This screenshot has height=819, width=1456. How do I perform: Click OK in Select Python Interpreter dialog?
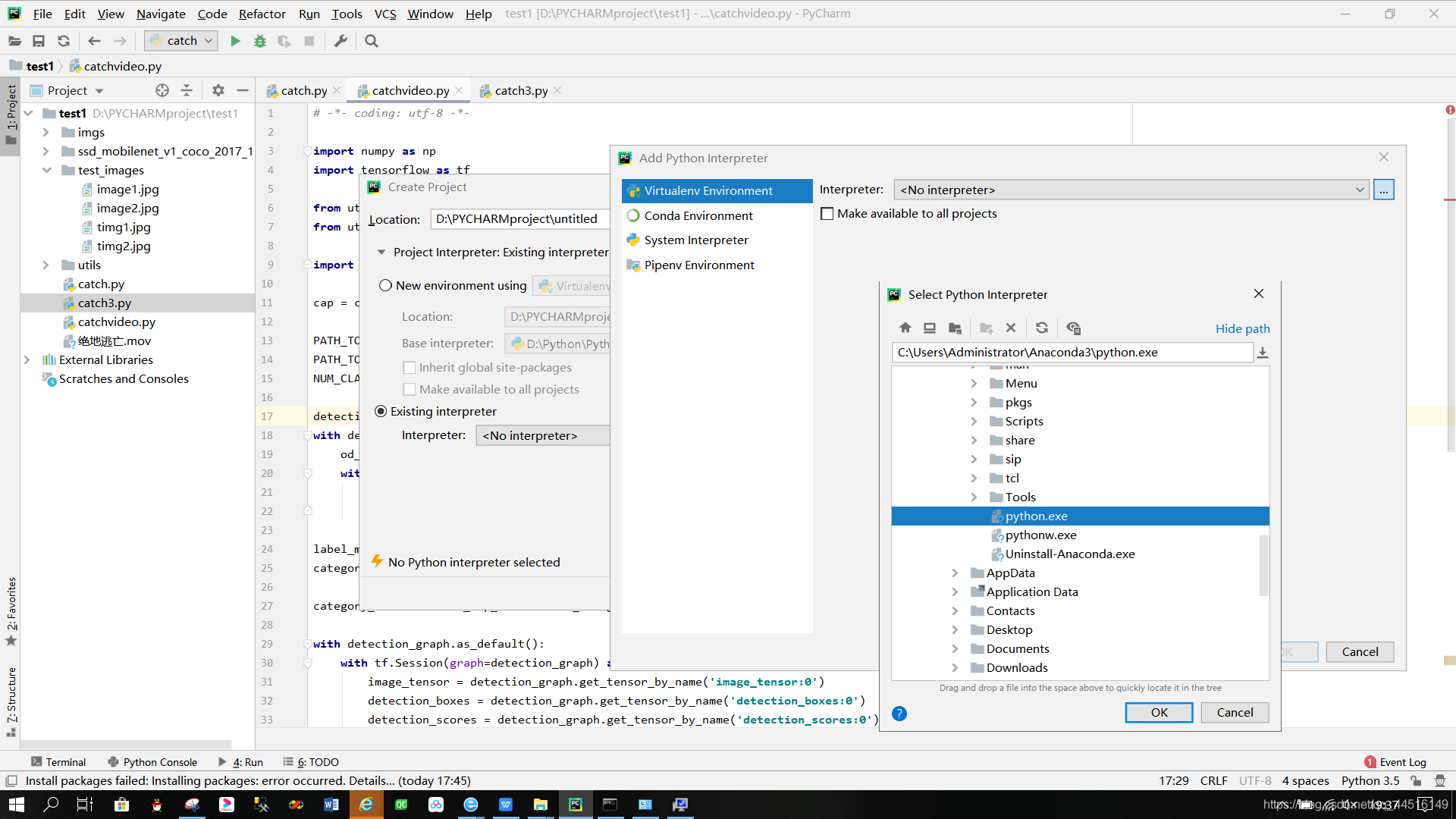[x=1159, y=712]
